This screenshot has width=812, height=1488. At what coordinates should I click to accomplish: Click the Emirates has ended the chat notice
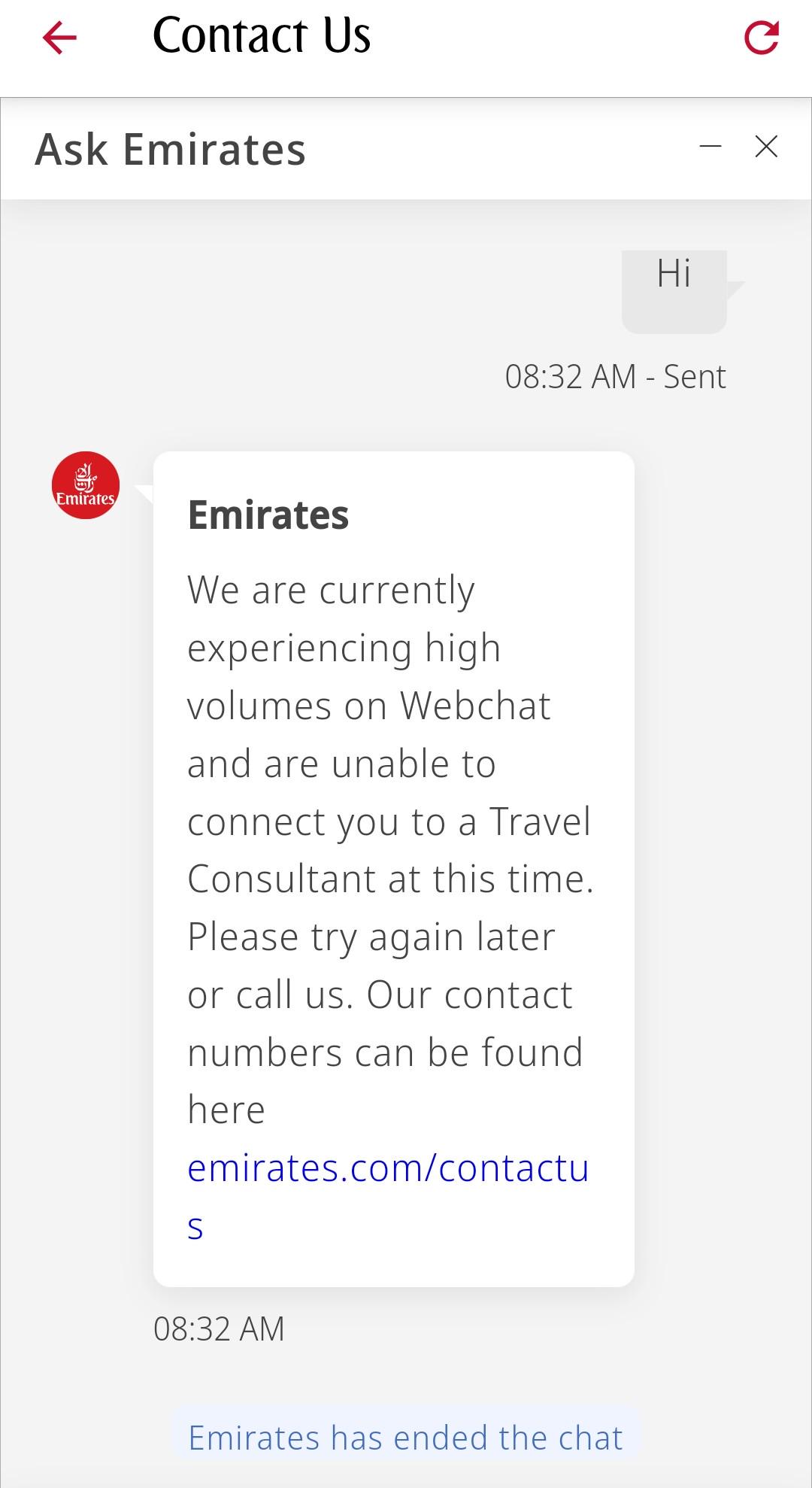pos(406,1437)
